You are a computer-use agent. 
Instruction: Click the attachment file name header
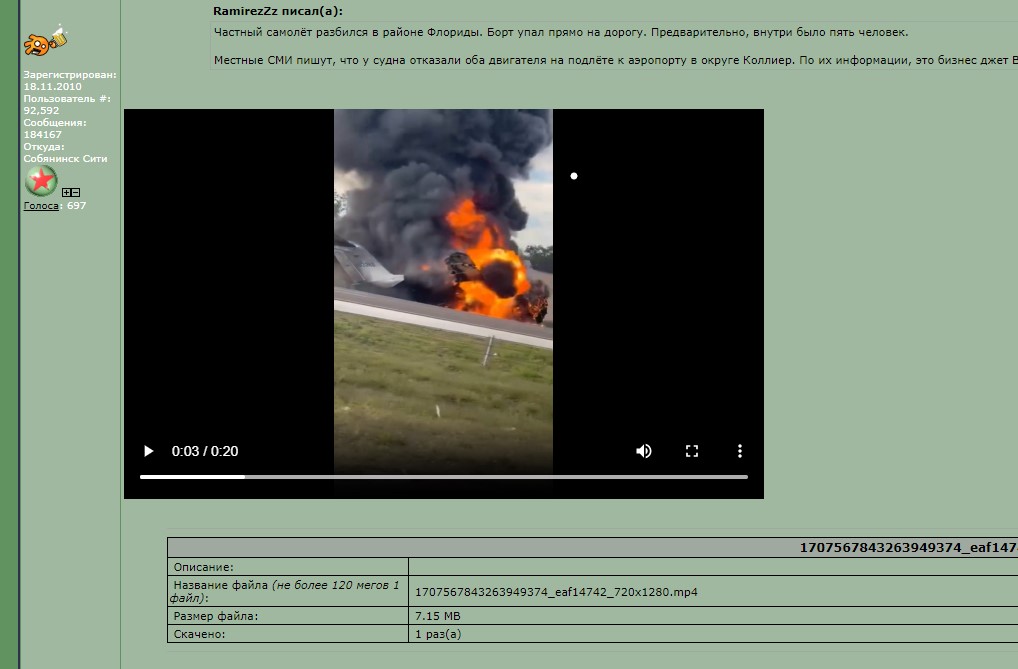(x=908, y=548)
